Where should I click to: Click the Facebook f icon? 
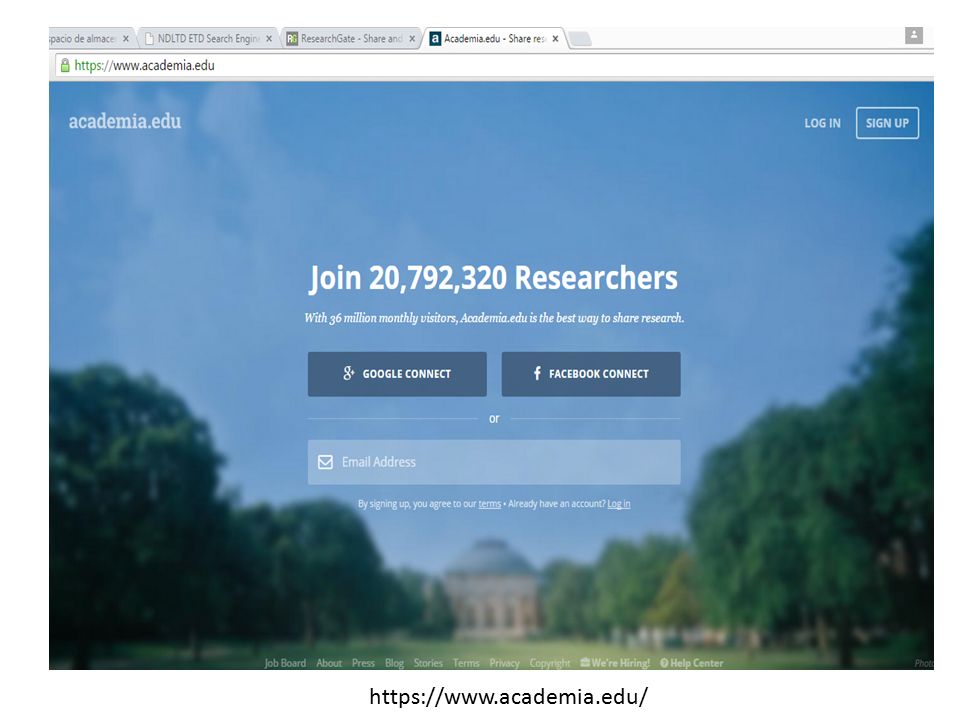point(537,373)
